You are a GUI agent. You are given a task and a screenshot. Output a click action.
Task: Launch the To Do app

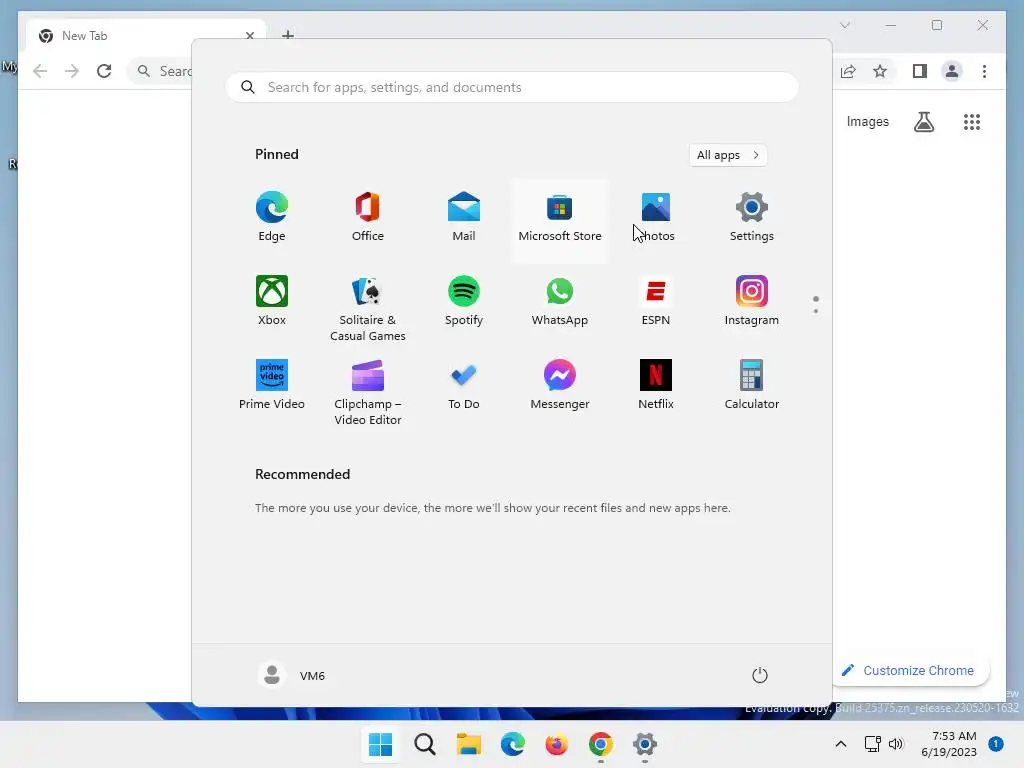coord(464,385)
